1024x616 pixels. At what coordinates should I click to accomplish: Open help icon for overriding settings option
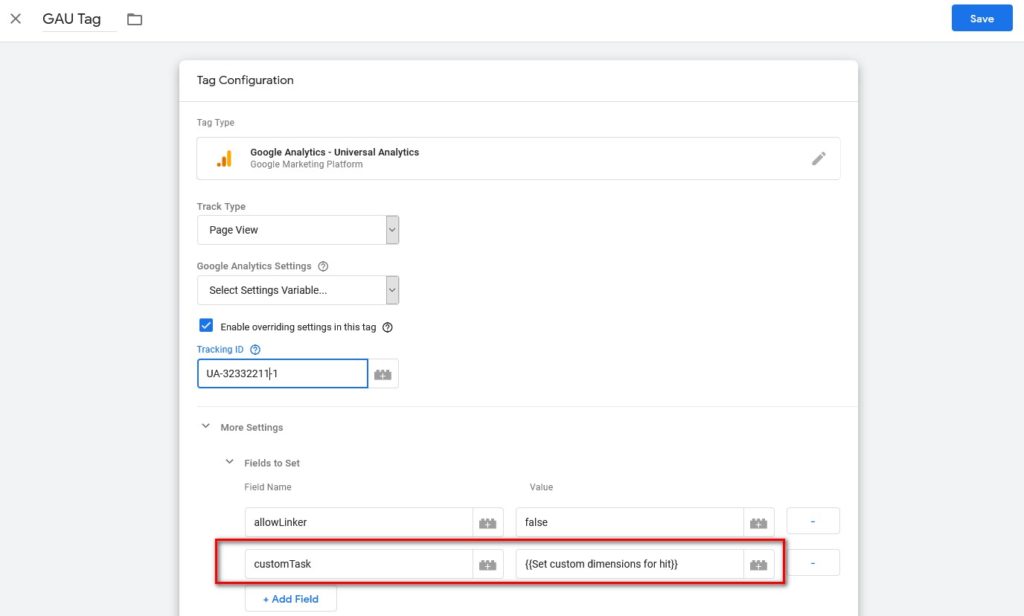387,327
